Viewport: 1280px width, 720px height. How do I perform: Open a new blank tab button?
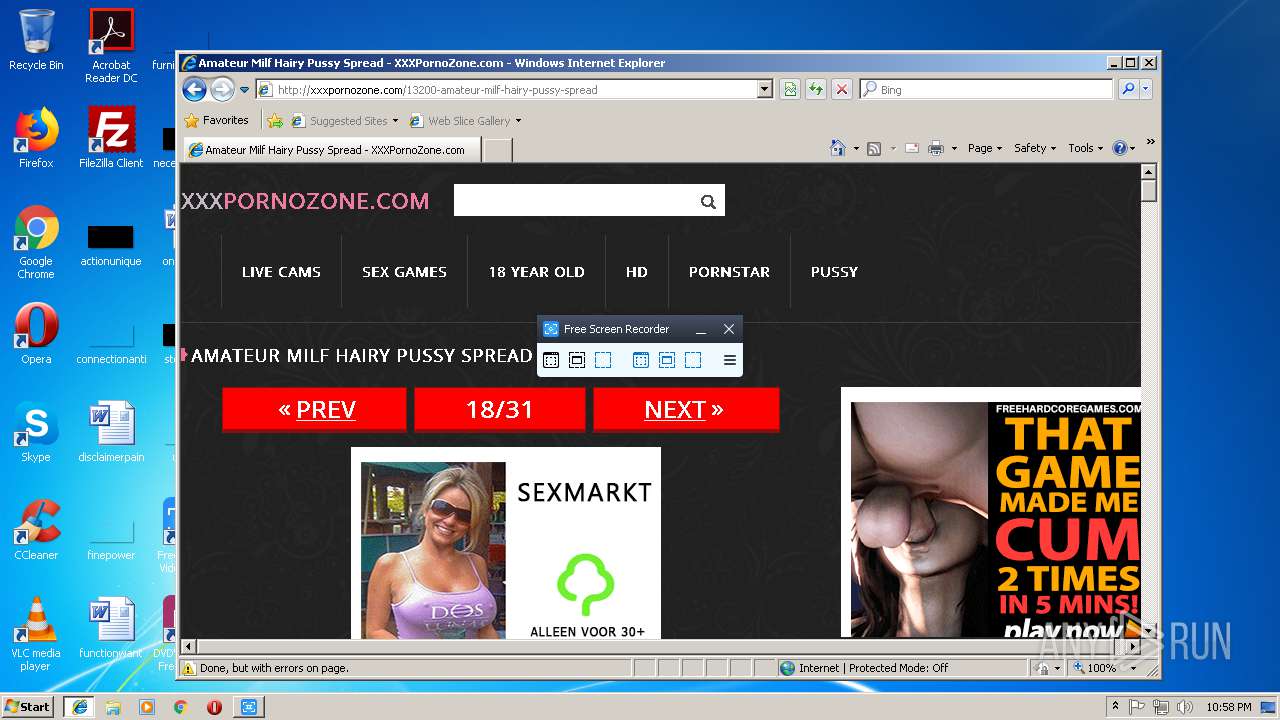point(498,150)
